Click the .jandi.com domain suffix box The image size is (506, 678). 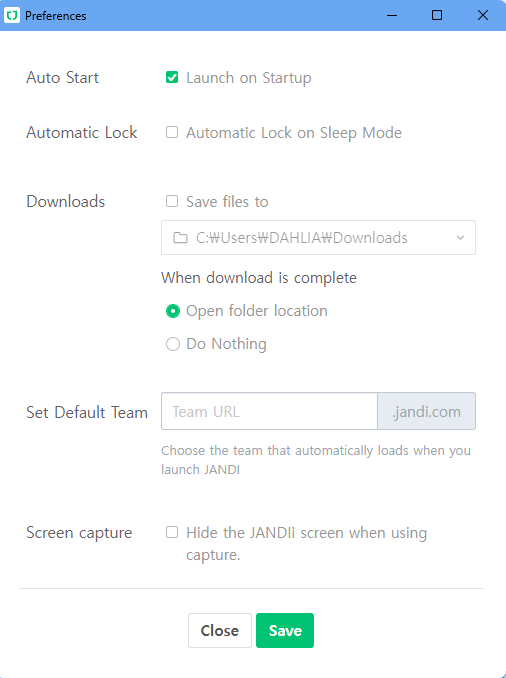pos(426,411)
